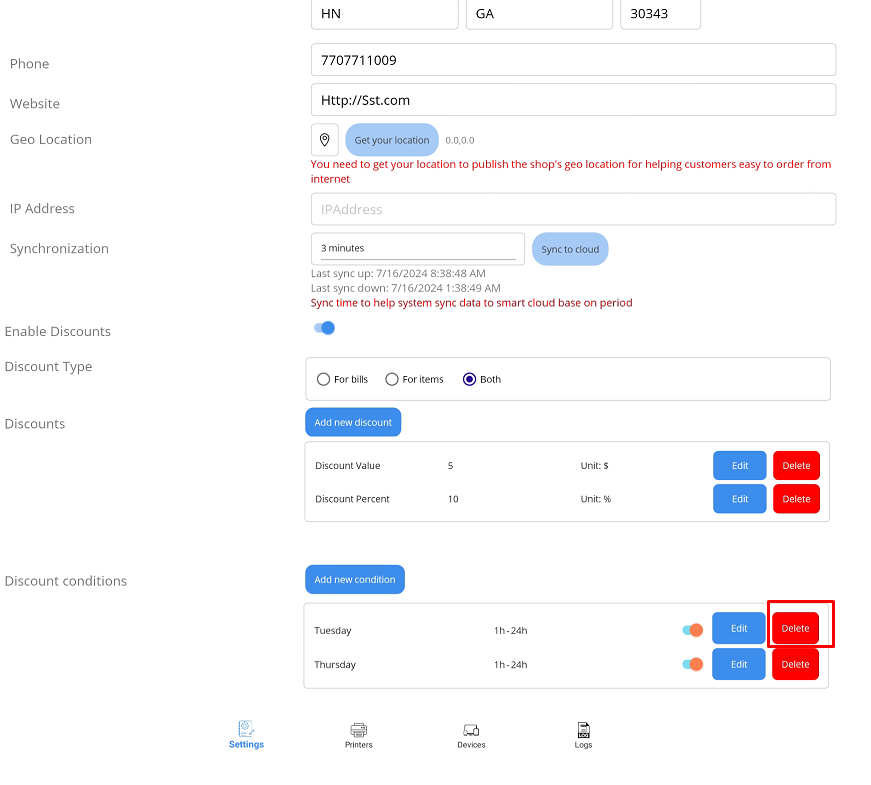871x785 pixels.
Task: Click the geo location pin icon
Action: point(325,140)
